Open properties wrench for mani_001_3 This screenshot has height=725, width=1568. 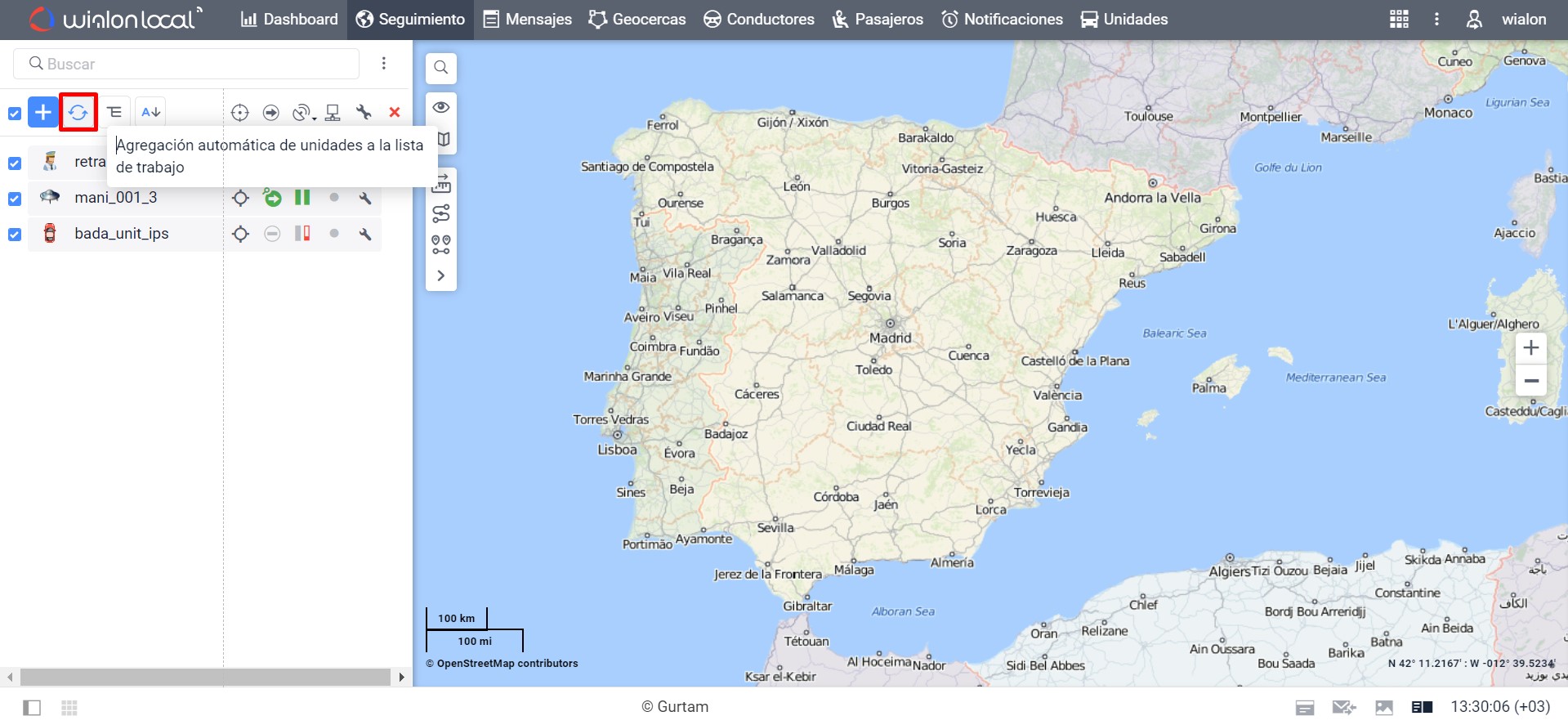coord(365,198)
